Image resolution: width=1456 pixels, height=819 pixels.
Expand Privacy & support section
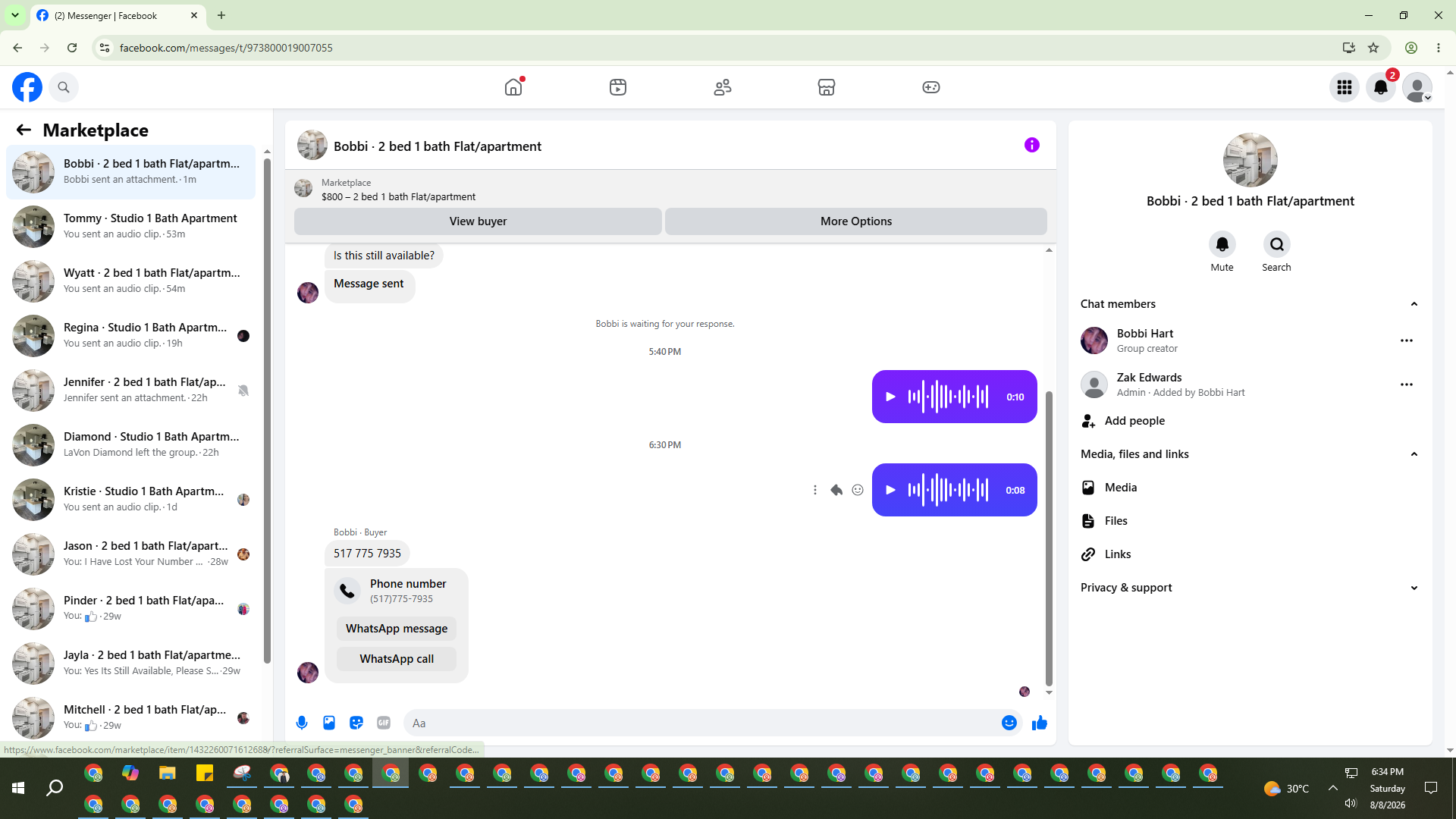1414,588
